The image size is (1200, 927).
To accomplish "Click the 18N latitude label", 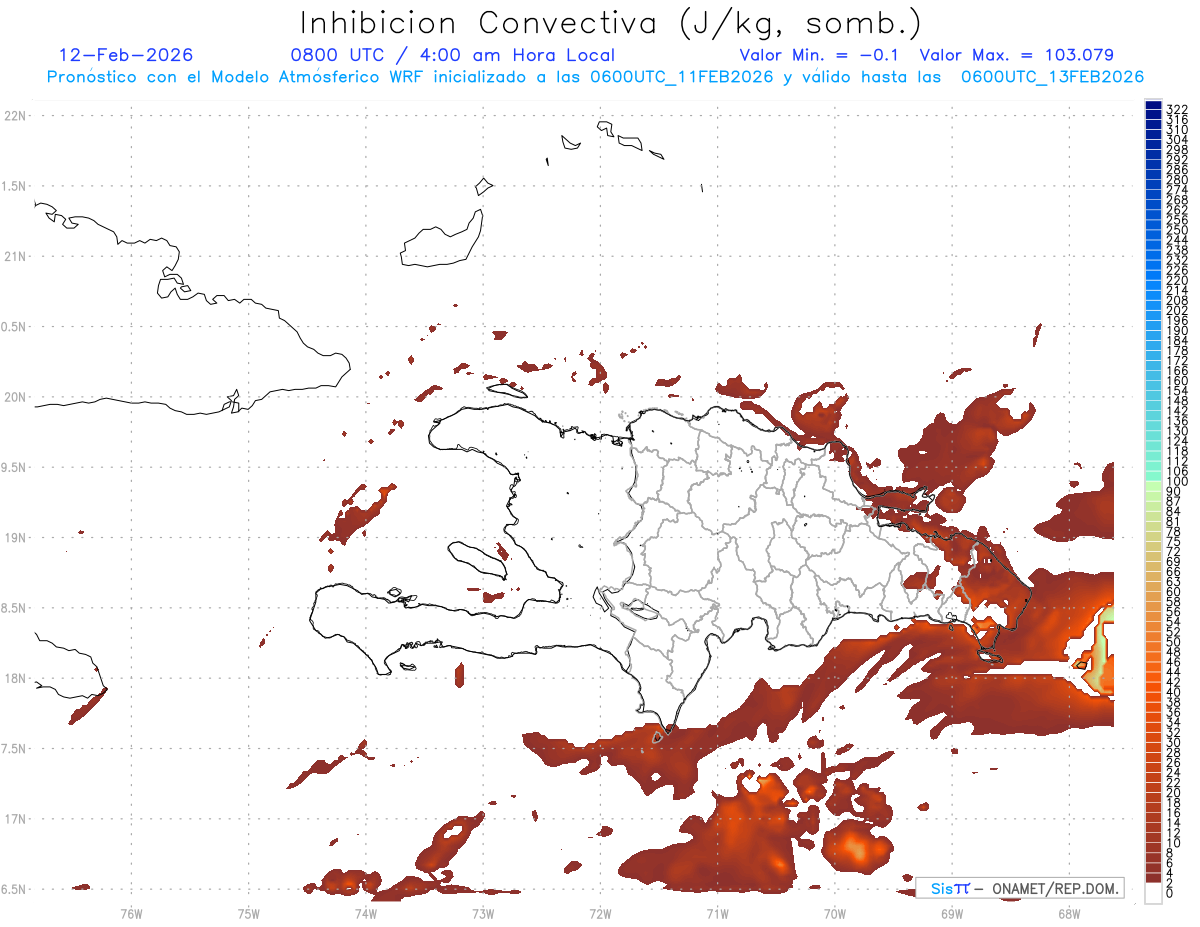I will tap(14, 678).
